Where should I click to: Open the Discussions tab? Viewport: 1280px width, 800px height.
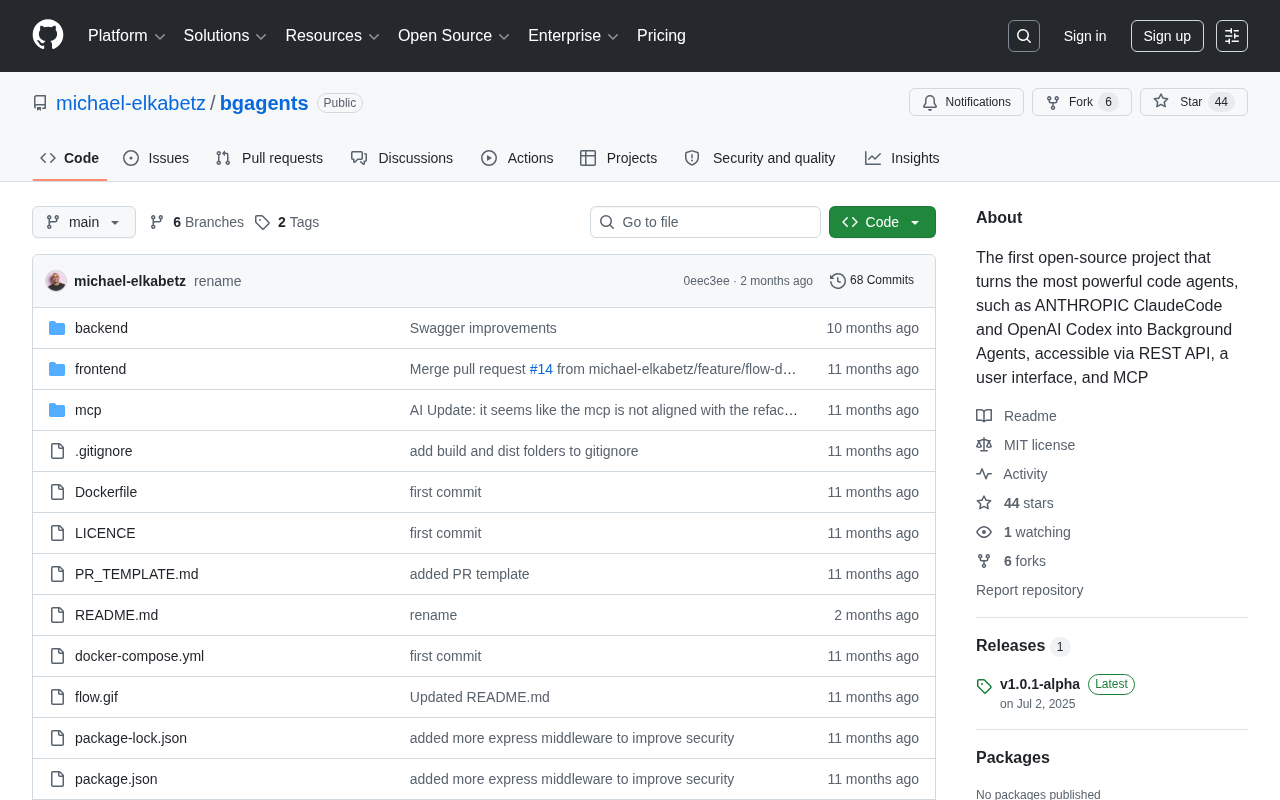click(x=402, y=158)
